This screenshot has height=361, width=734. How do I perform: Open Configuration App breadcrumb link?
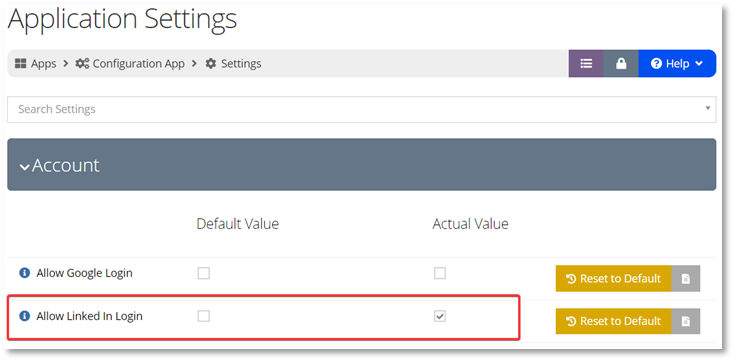(139, 64)
